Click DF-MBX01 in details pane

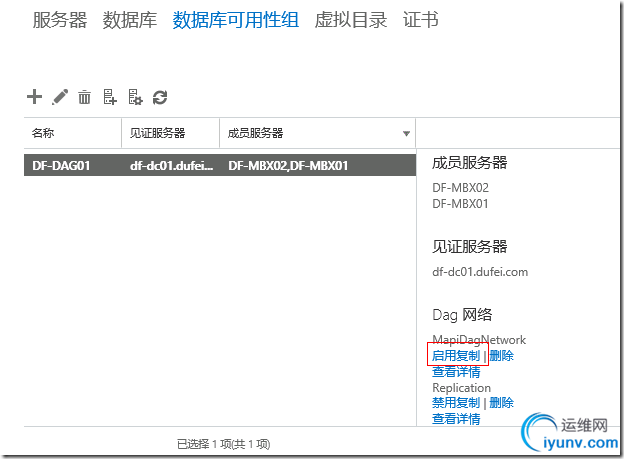460,204
